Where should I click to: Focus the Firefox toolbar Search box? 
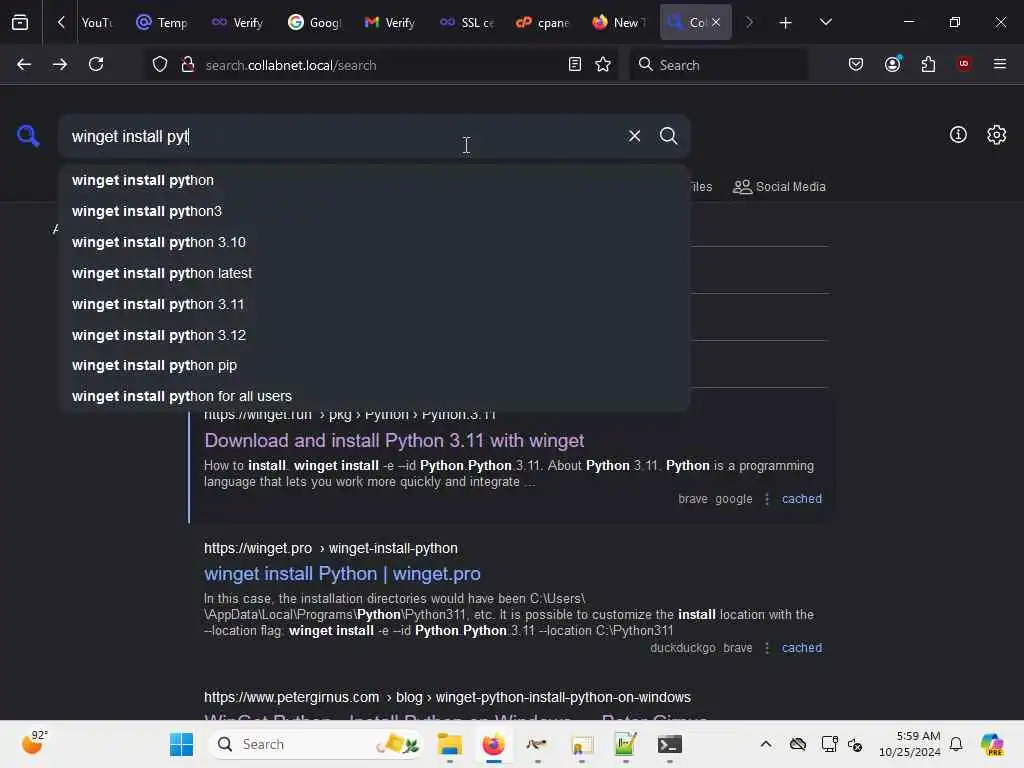pos(718,65)
